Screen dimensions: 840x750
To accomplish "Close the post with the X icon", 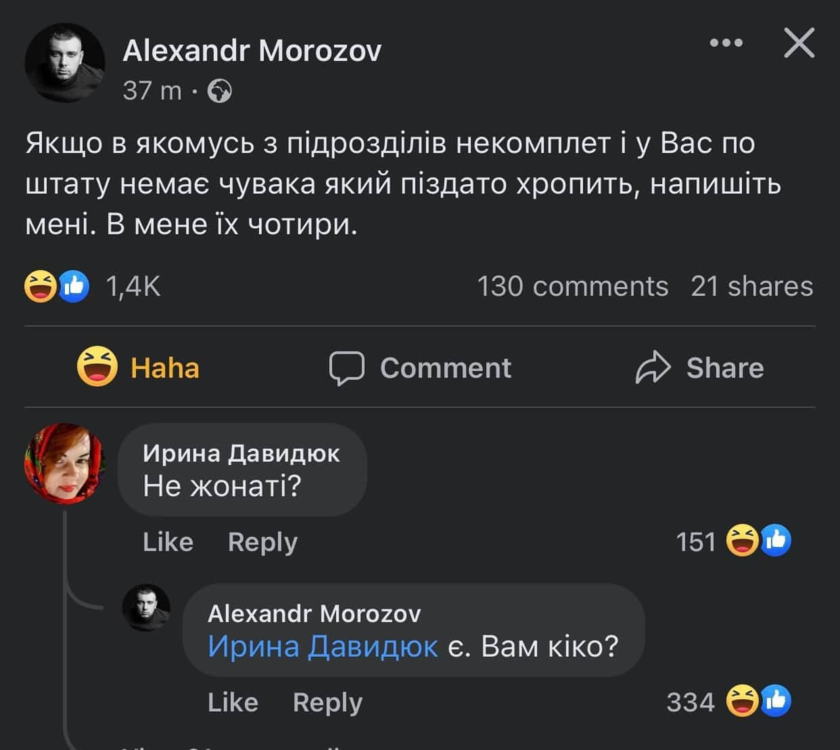I will pos(798,43).
